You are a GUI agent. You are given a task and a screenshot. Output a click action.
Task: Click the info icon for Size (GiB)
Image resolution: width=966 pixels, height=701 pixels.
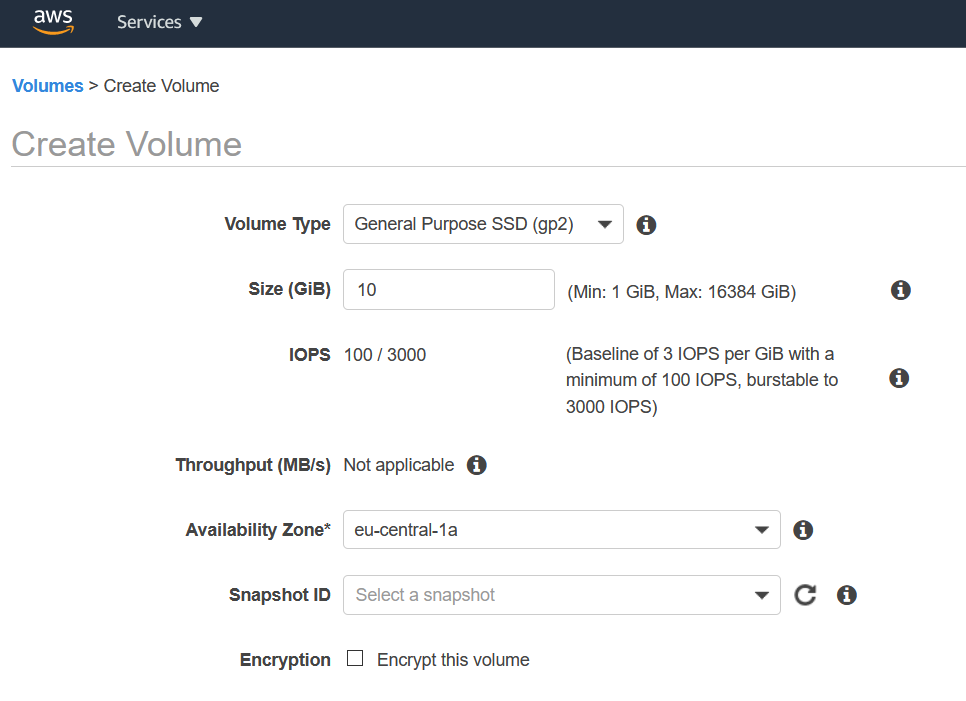[900, 290]
